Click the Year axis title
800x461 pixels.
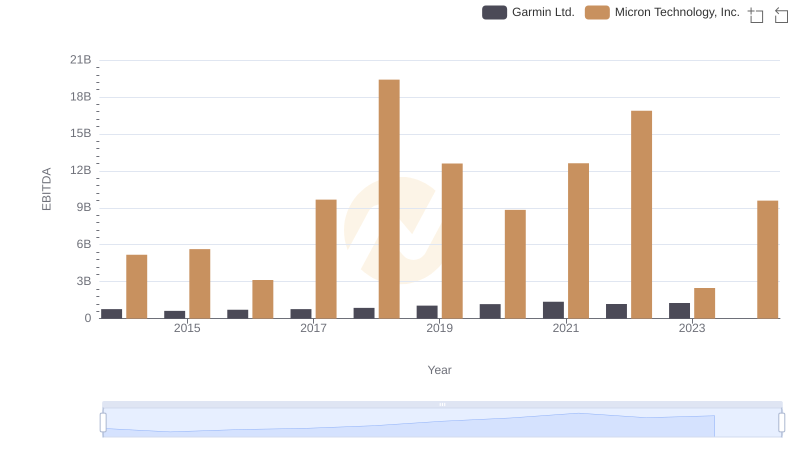[x=439, y=370]
